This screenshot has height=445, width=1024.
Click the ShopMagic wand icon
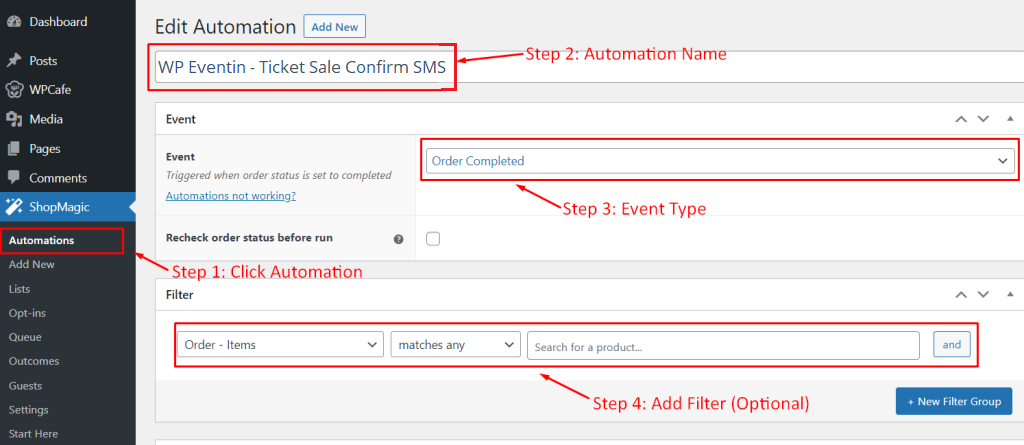[13, 207]
